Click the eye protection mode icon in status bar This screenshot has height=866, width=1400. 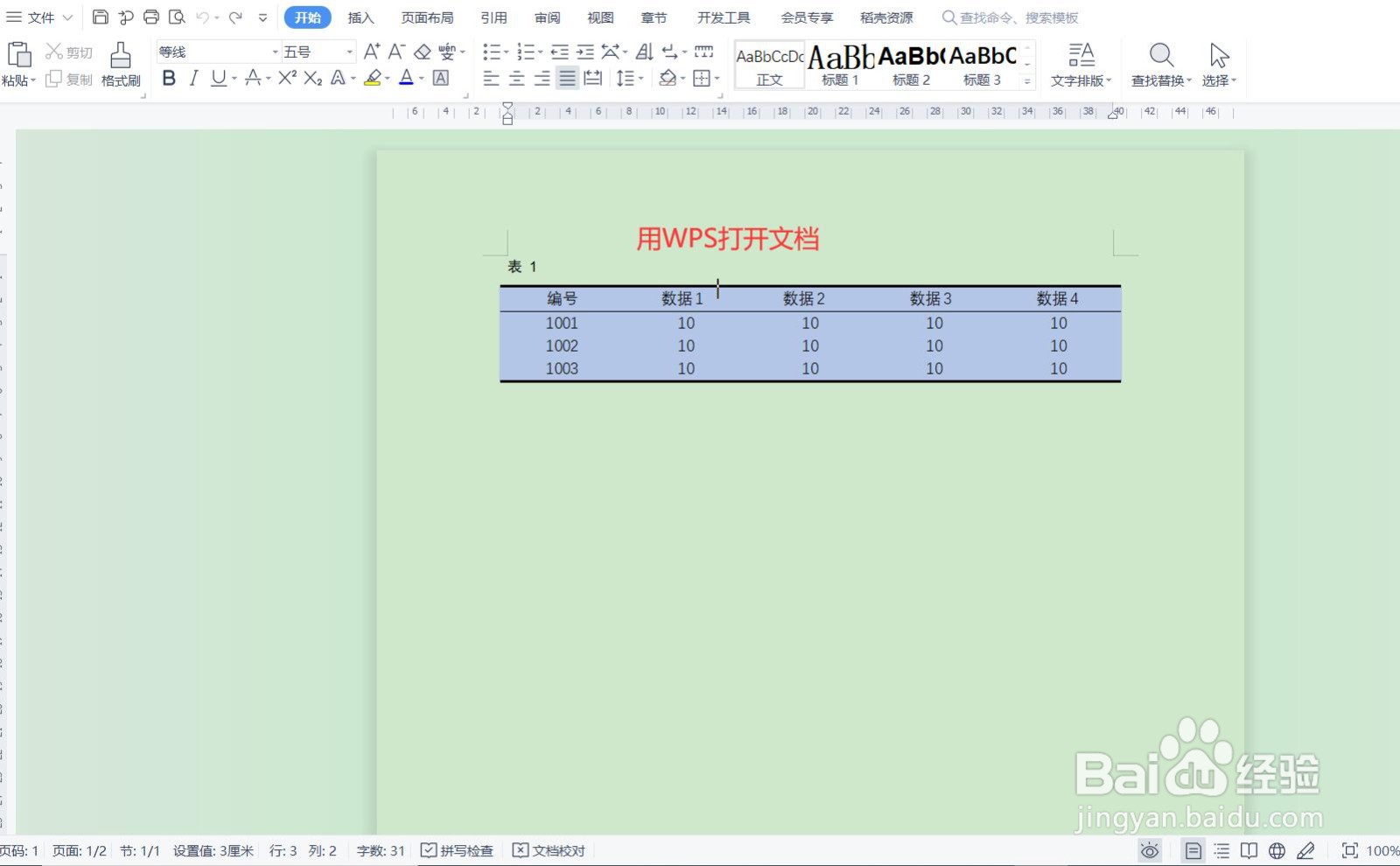point(1150,850)
